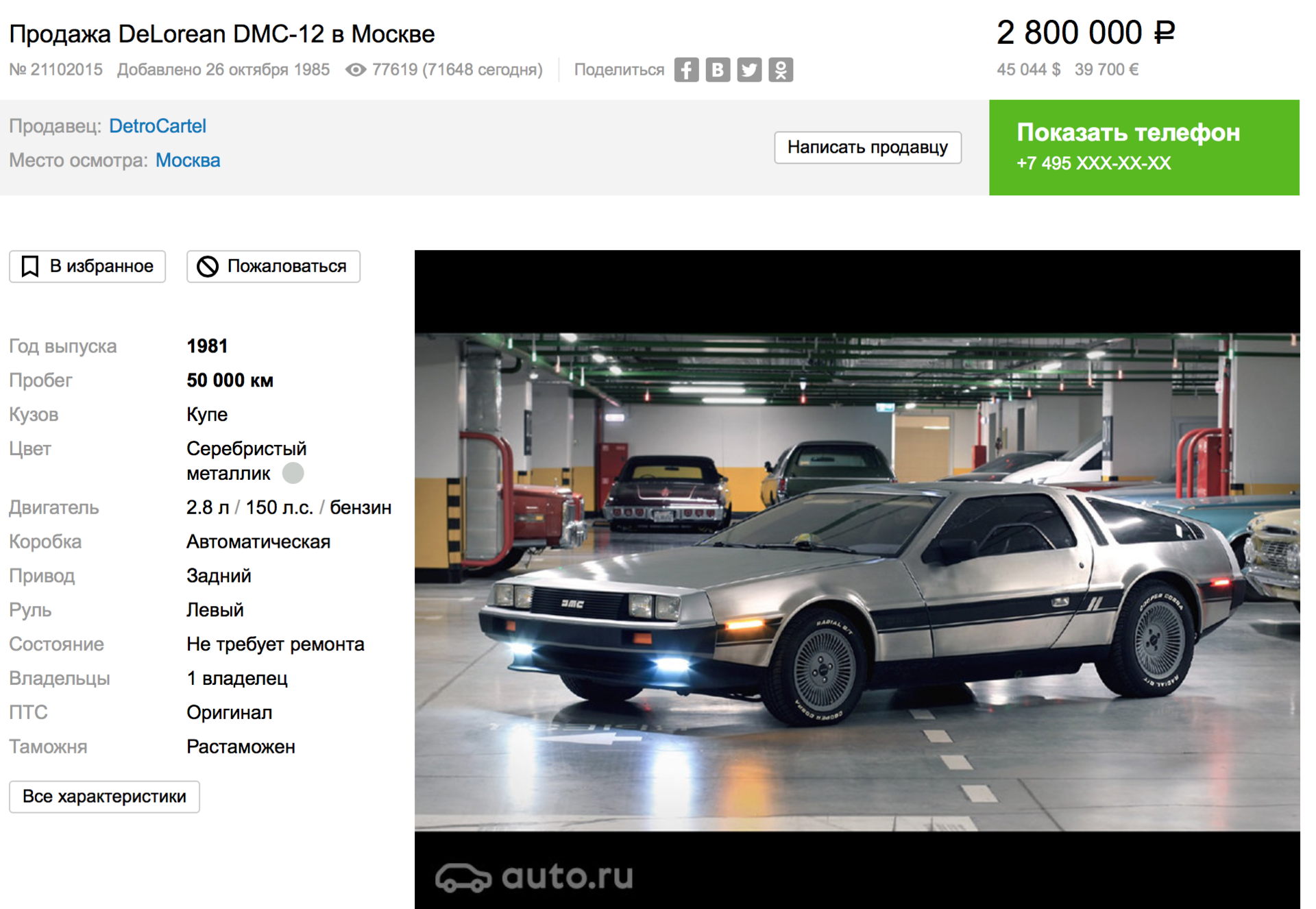Open location link Москва
This screenshot has height=909, width=1316.
[x=188, y=160]
